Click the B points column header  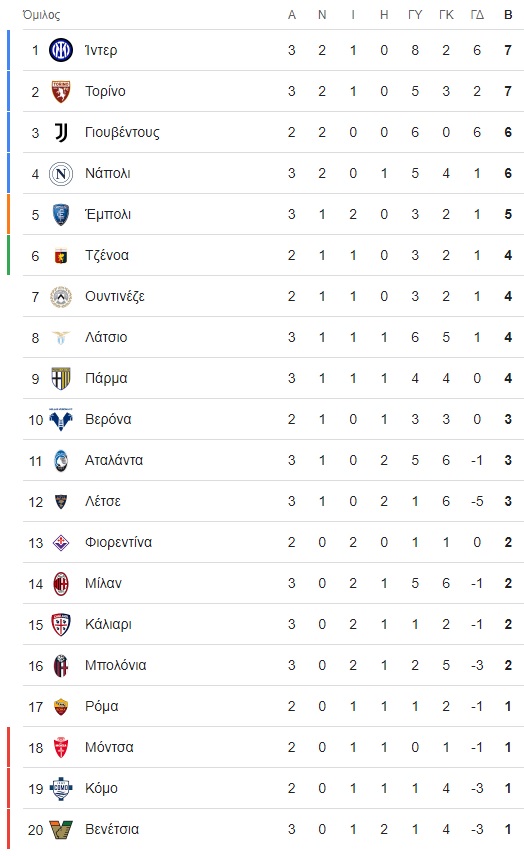click(x=508, y=15)
